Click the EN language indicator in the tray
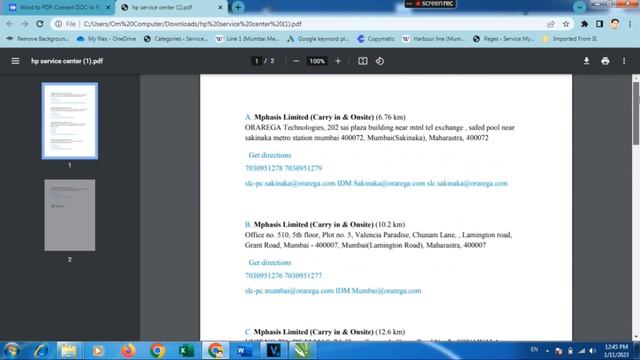 (534, 350)
